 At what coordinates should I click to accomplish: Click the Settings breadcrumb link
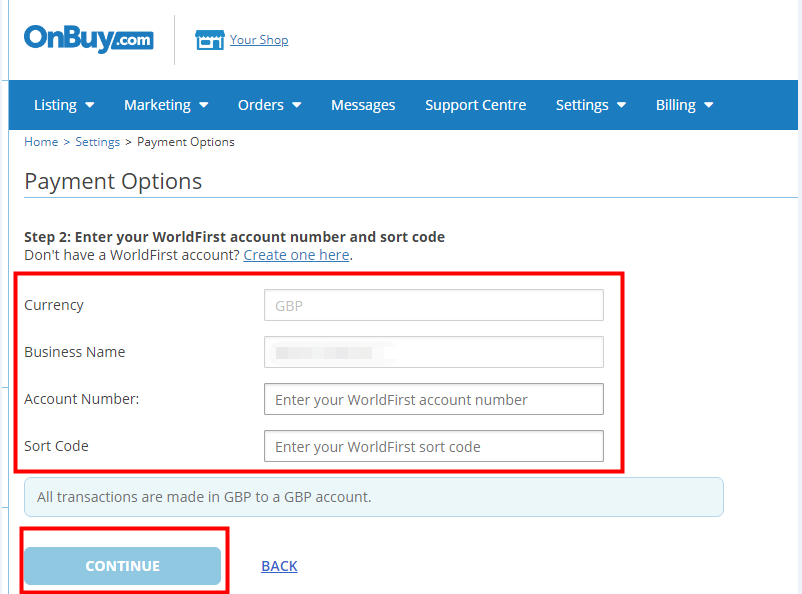click(97, 142)
